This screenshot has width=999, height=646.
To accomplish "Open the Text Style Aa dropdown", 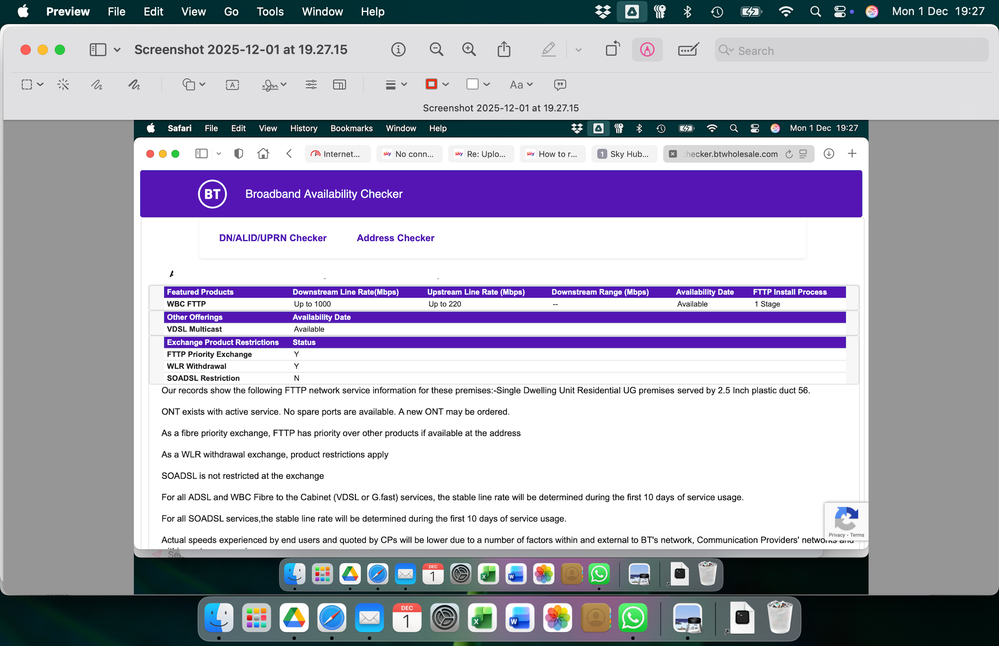I will pos(520,84).
